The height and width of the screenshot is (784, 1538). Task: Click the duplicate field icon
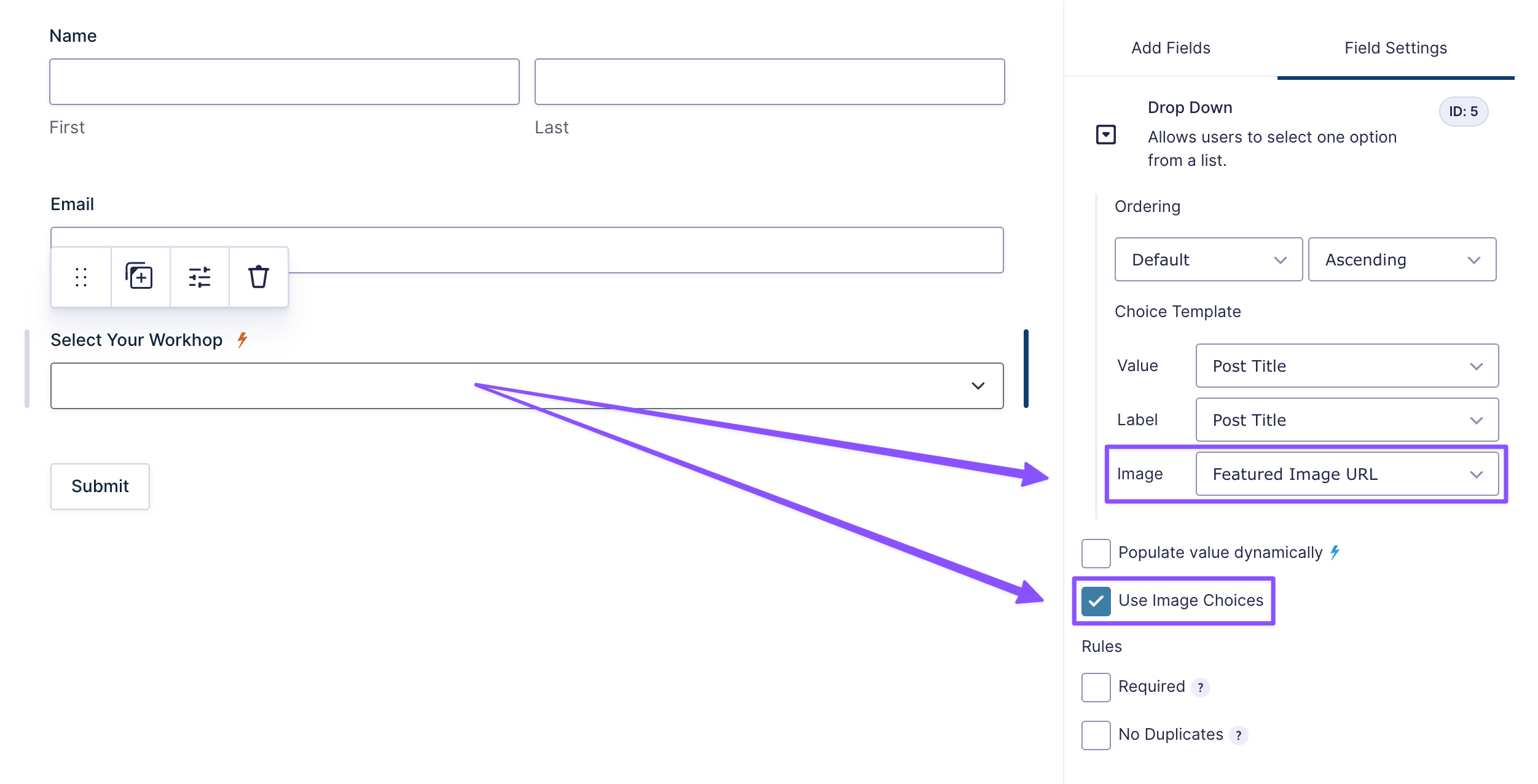140,277
